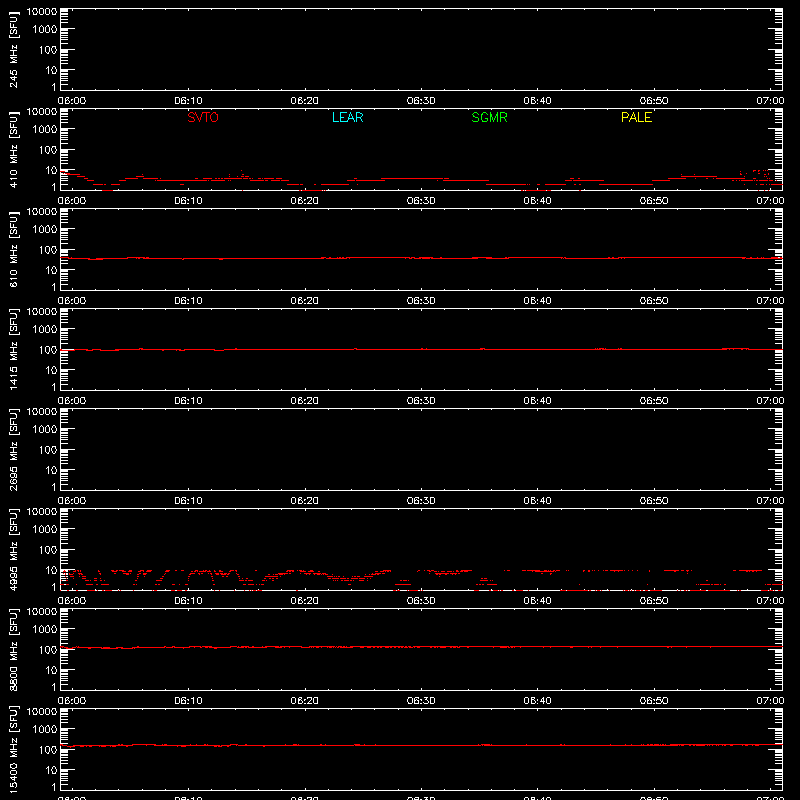This screenshot has width=800, height=800.
Task: Select the 1415 MHz [SFU] axis title
Action: pos(13,349)
